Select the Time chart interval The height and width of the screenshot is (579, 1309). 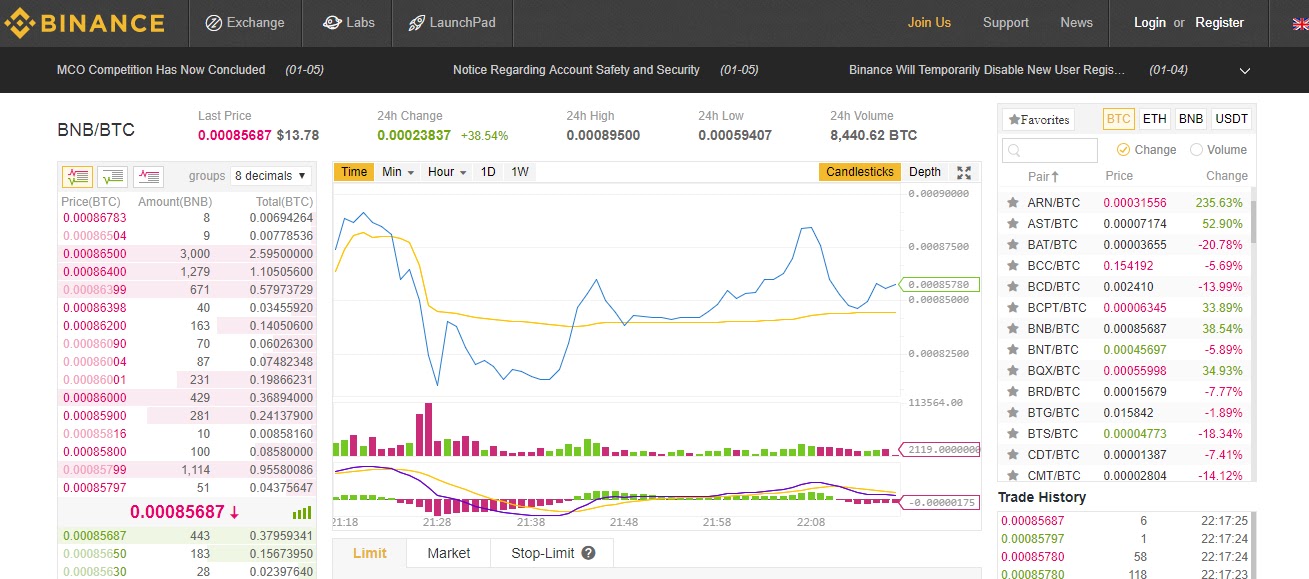[x=354, y=172]
